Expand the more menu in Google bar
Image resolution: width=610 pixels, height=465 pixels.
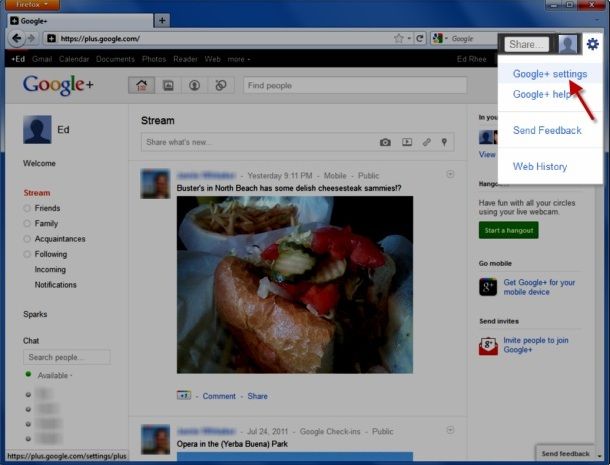pos(239,59)
